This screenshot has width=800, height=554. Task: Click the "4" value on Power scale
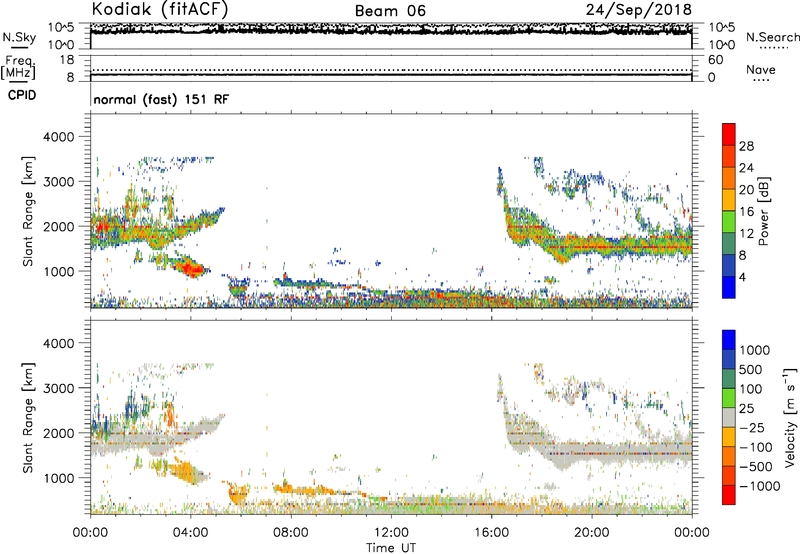(742, 277)
